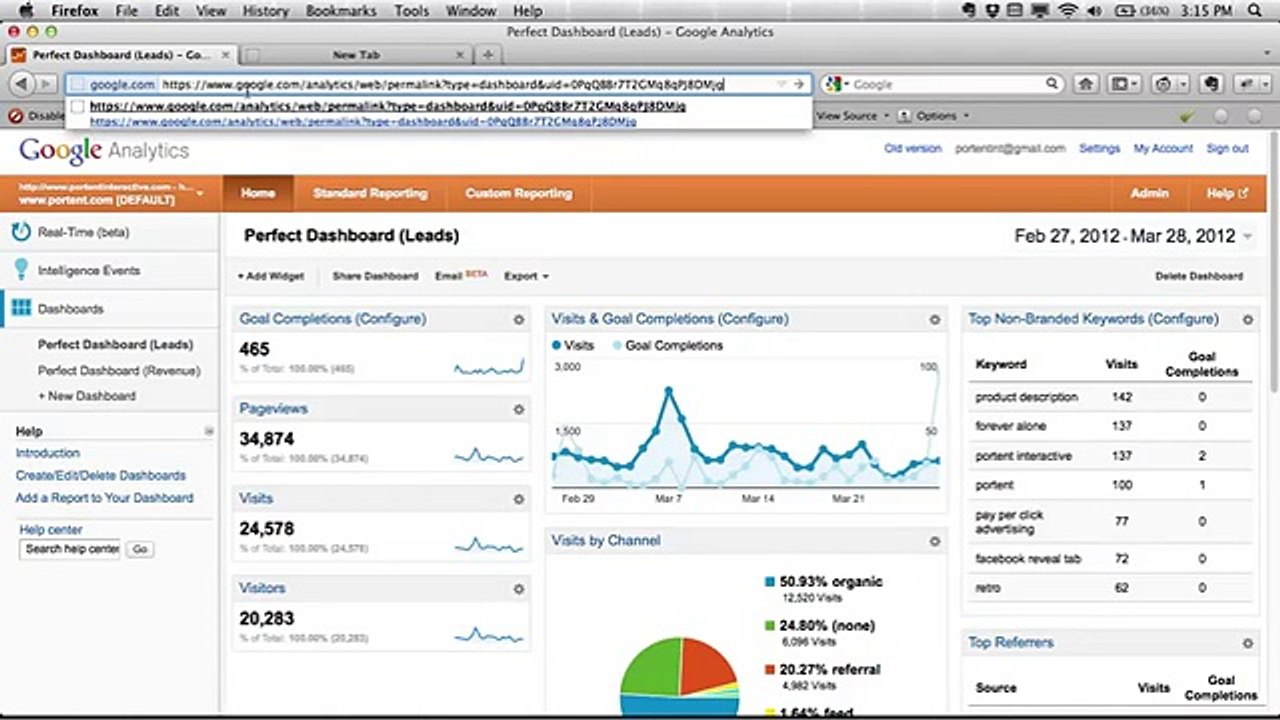Screen dimensions: 1280x720
Task: Open the URL bar history dropdown arrow
Action: 782,85
